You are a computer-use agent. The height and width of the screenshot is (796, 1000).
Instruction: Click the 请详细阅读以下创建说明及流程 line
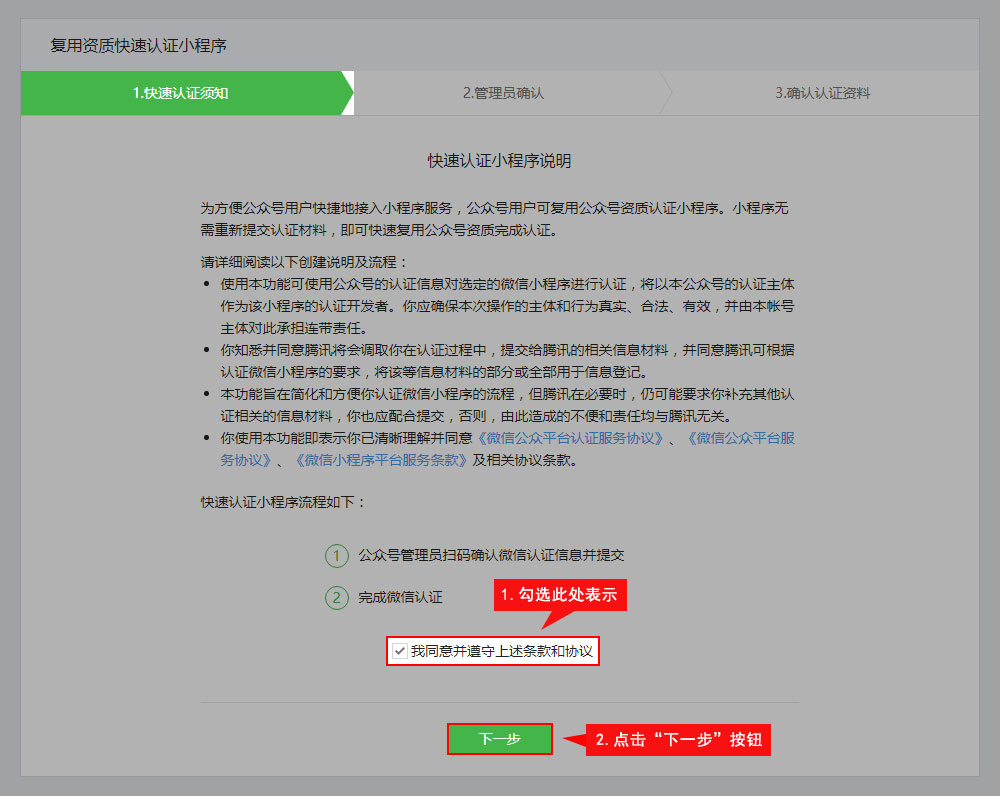[x=299, y=262]
